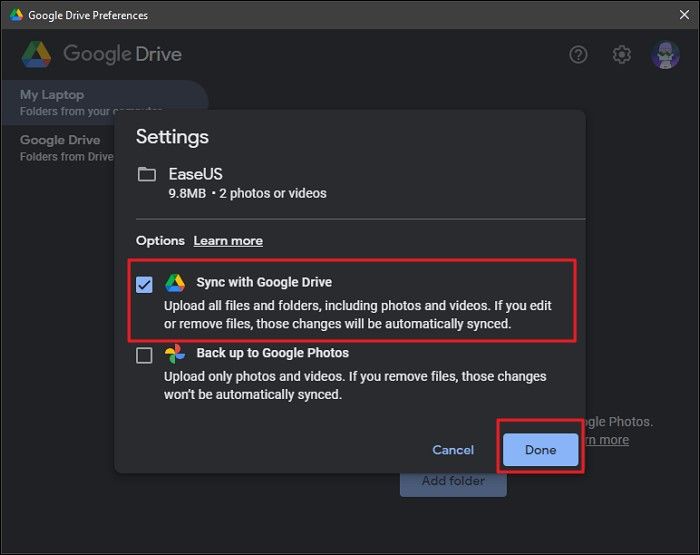Click the Google Drive Preferences title text
The width and height of the screenshot is (700, 555).
coord(88,15)
